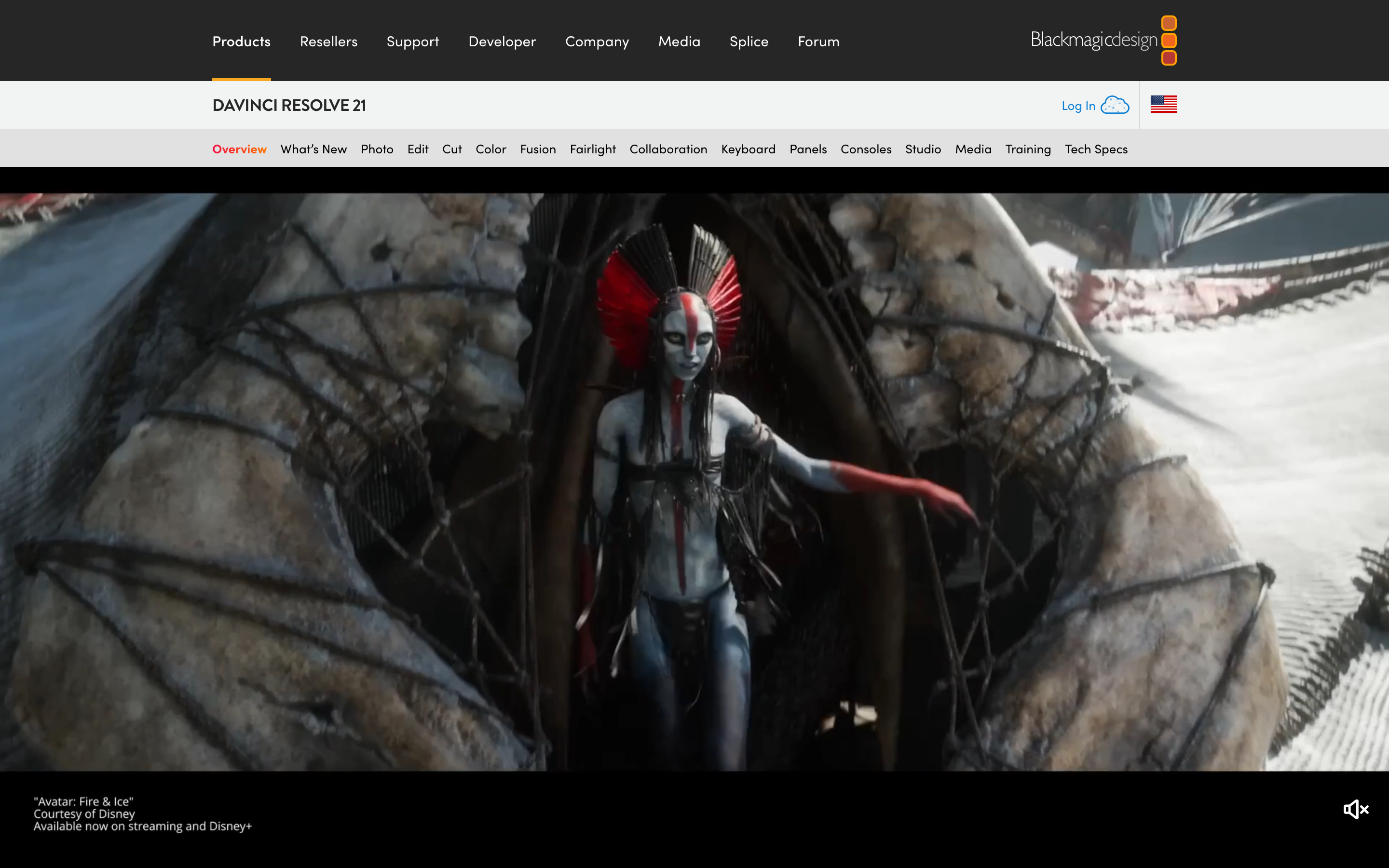Image resolution: width=1389 pixels, height=868 pixels.
Task: Open the Photo tab
Action: pyautogui.click(x=377, y=149)
